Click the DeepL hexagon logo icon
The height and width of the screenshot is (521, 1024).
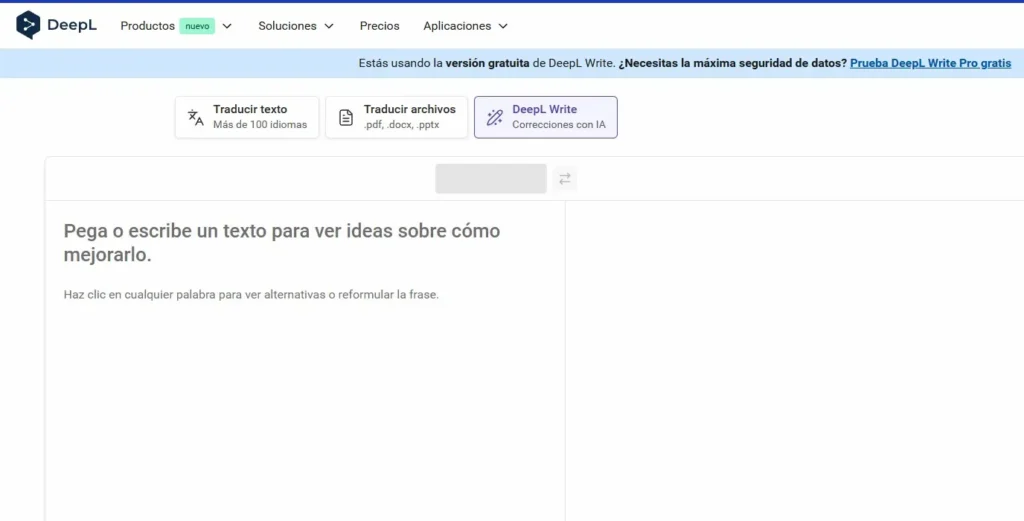27,25
